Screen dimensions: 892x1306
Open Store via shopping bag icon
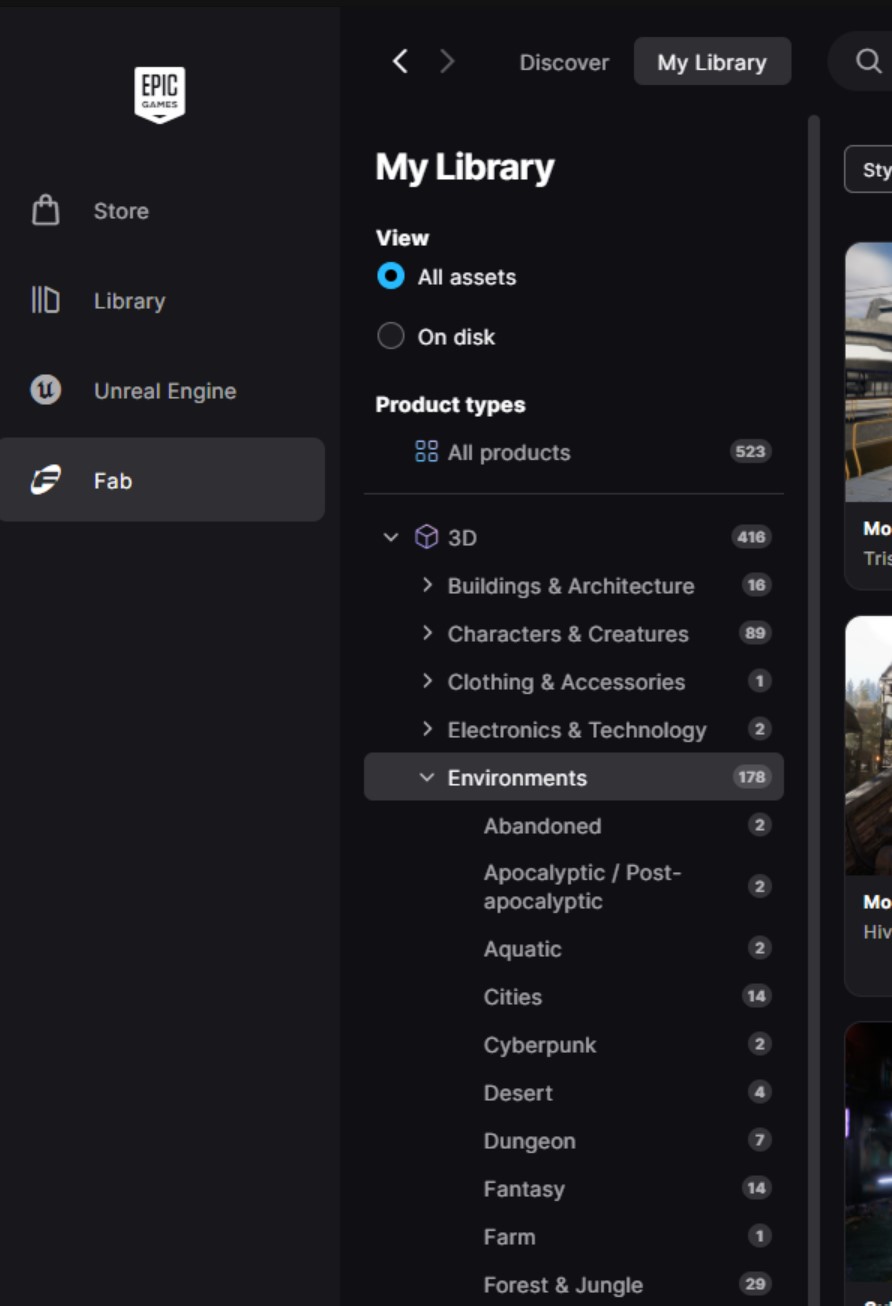46,210
